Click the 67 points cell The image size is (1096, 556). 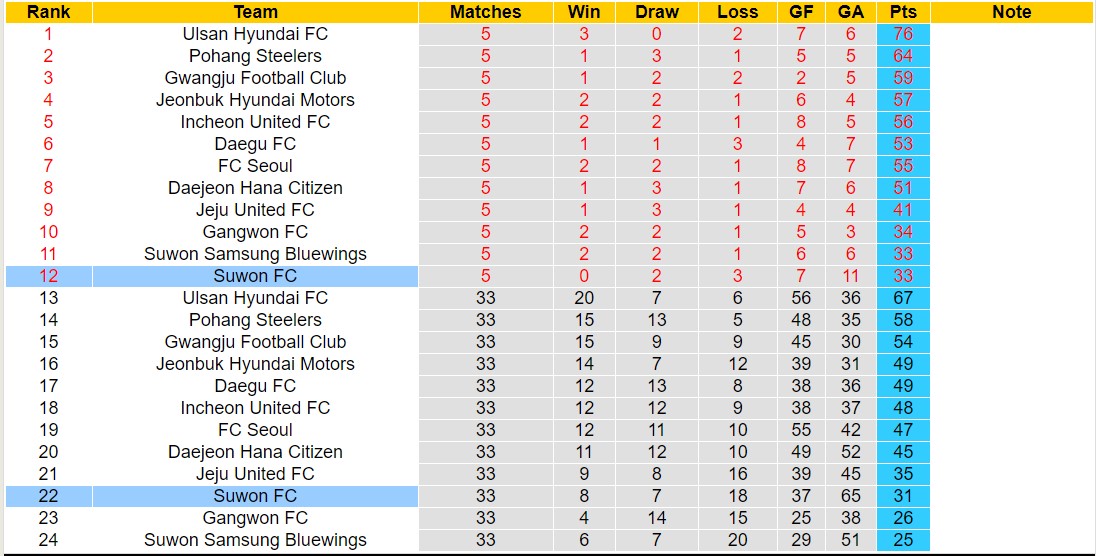click(903, 298)
